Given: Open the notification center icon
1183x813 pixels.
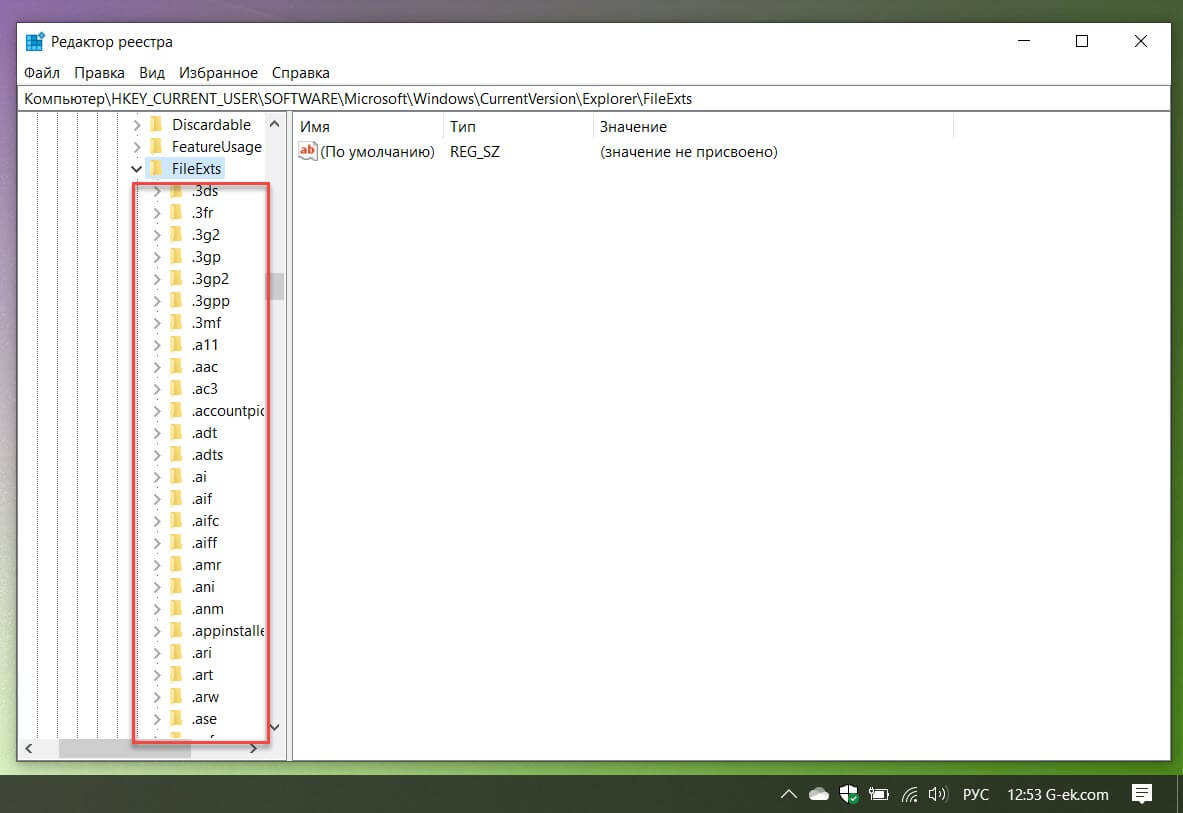Looking at the screenshot, I should pyautogui.click(x=1142, y=794).
